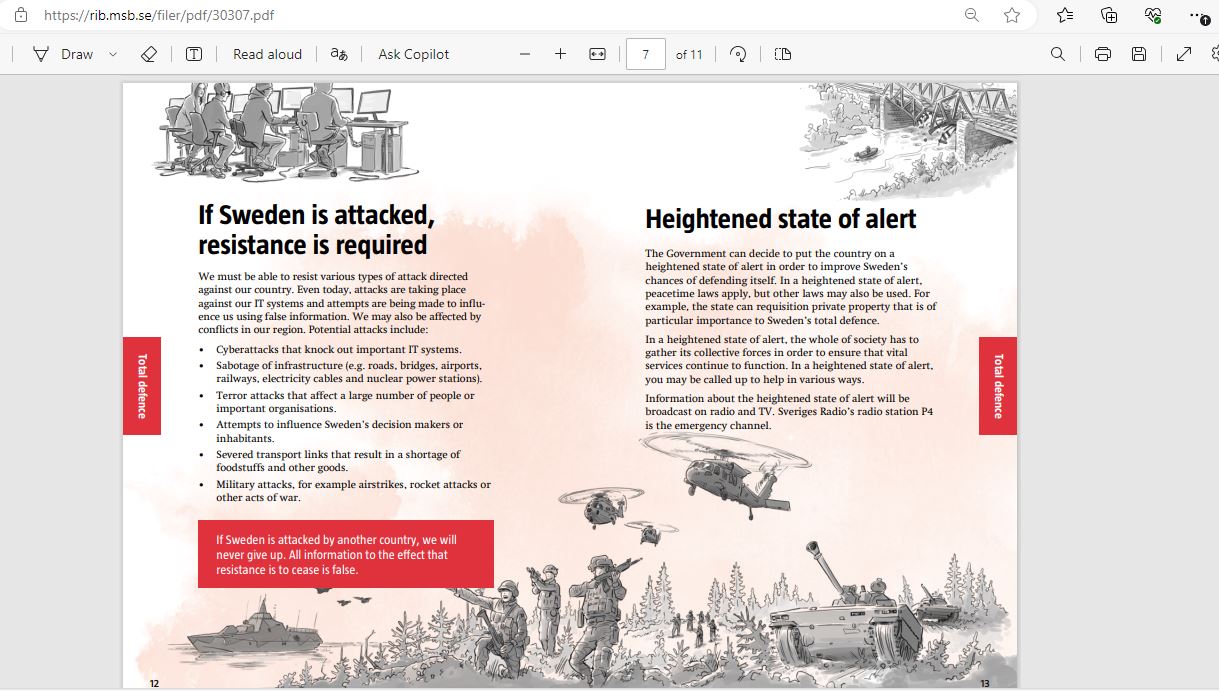View site information lock icon
Viewport: 1219px width, 691px height.
tap(21, 15)
